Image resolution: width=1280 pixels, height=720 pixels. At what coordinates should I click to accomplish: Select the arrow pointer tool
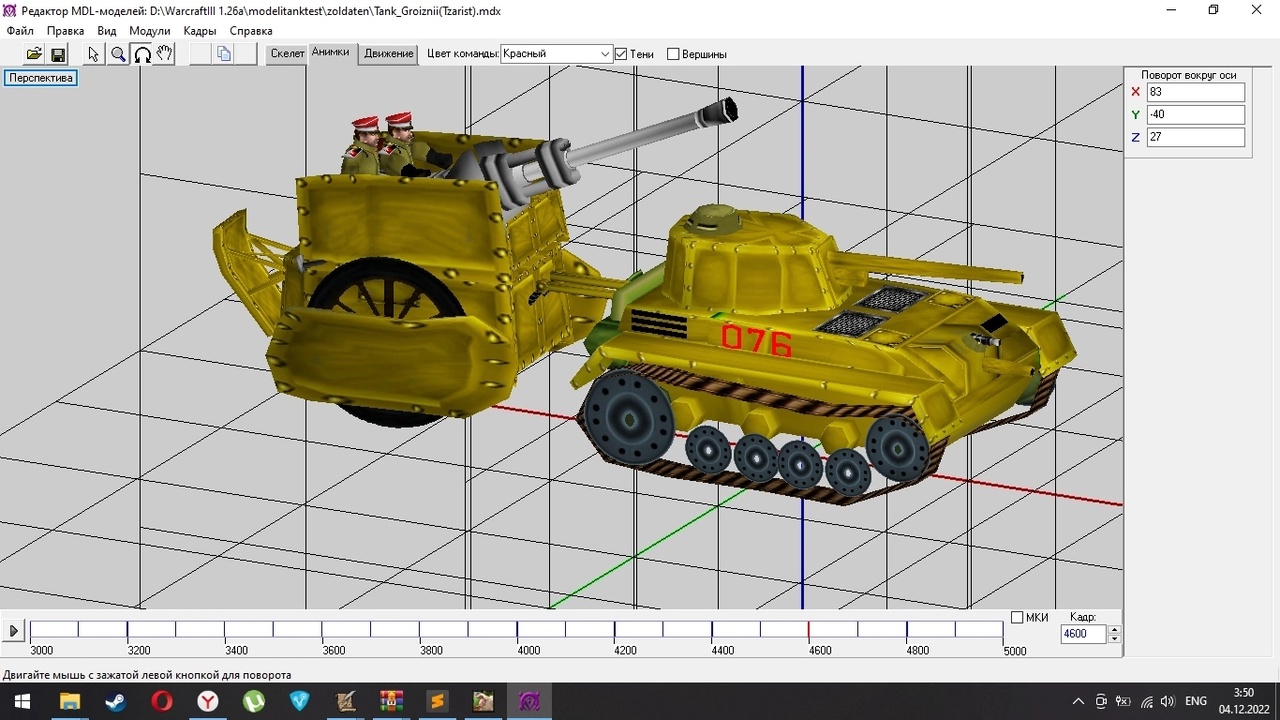click(94, 54)
